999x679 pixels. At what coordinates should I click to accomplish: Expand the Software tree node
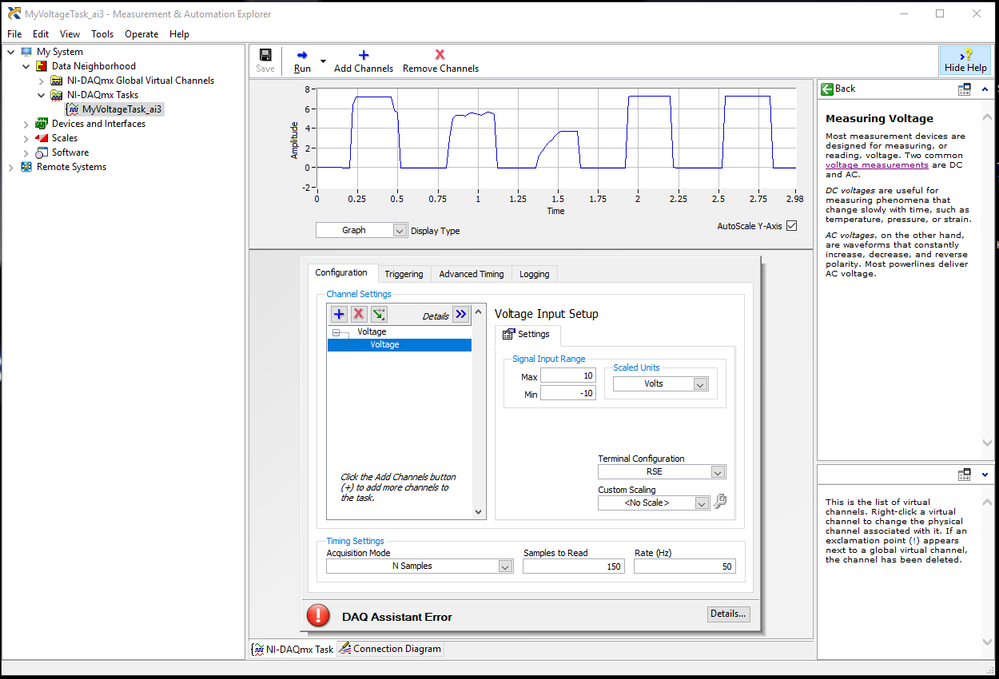point(26,153)
